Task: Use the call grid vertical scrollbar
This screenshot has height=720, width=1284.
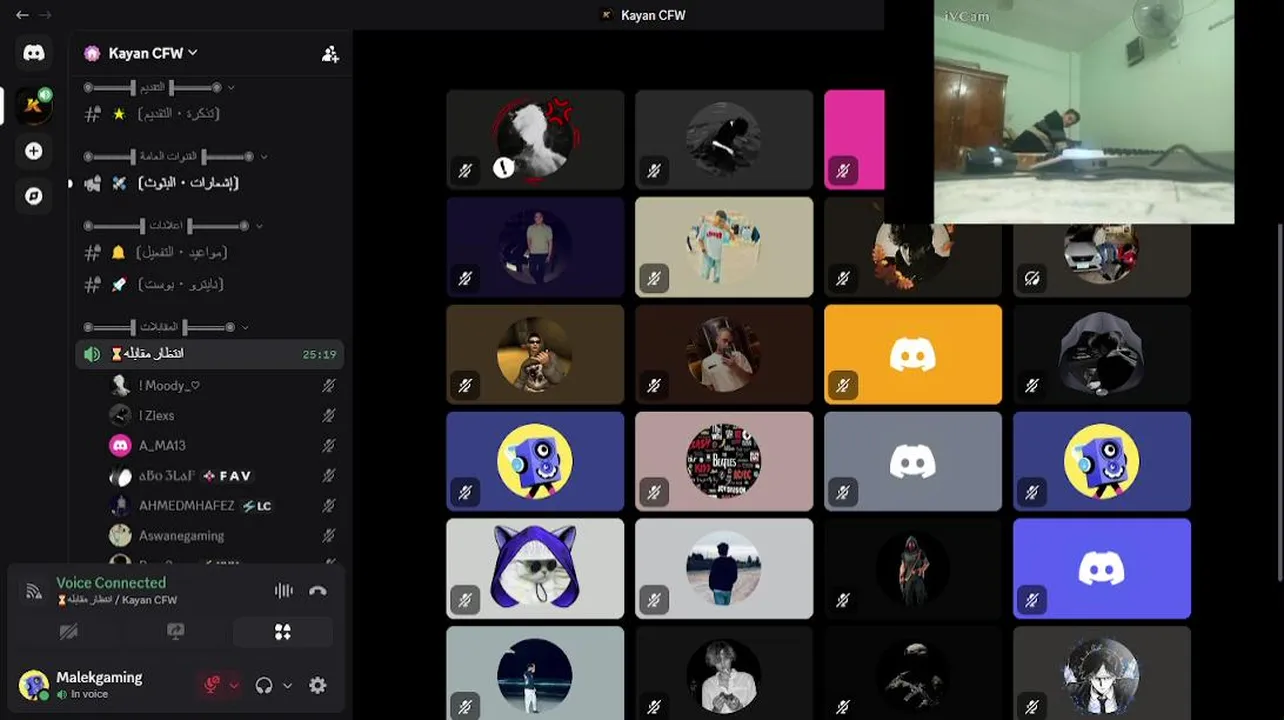Action: pyautogui.click(x=1279, y=400)
